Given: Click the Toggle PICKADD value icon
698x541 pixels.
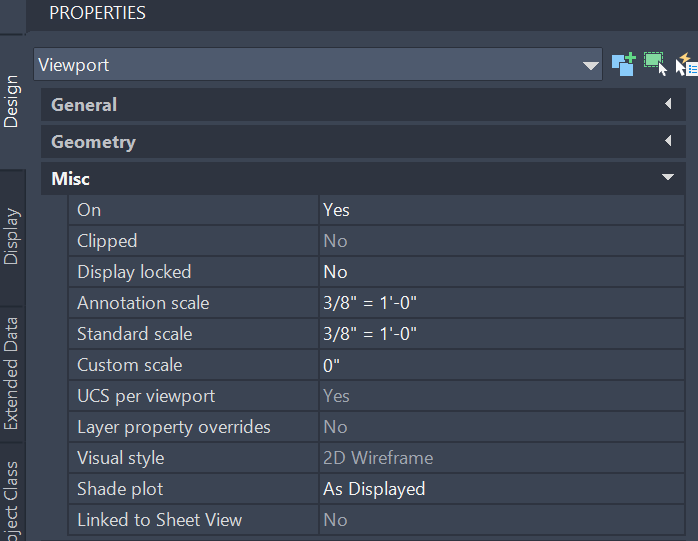Looking at the screenshot, I should pos(623,65).
